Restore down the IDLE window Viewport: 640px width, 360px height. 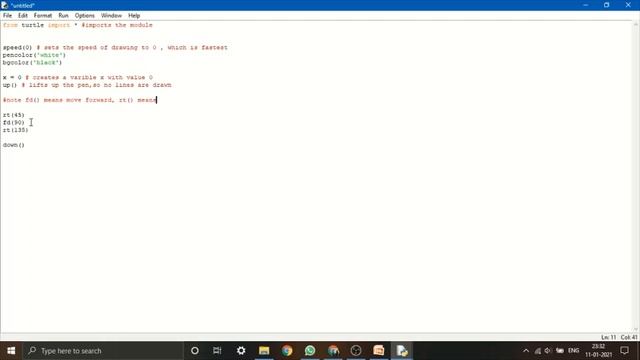(607, 5)
